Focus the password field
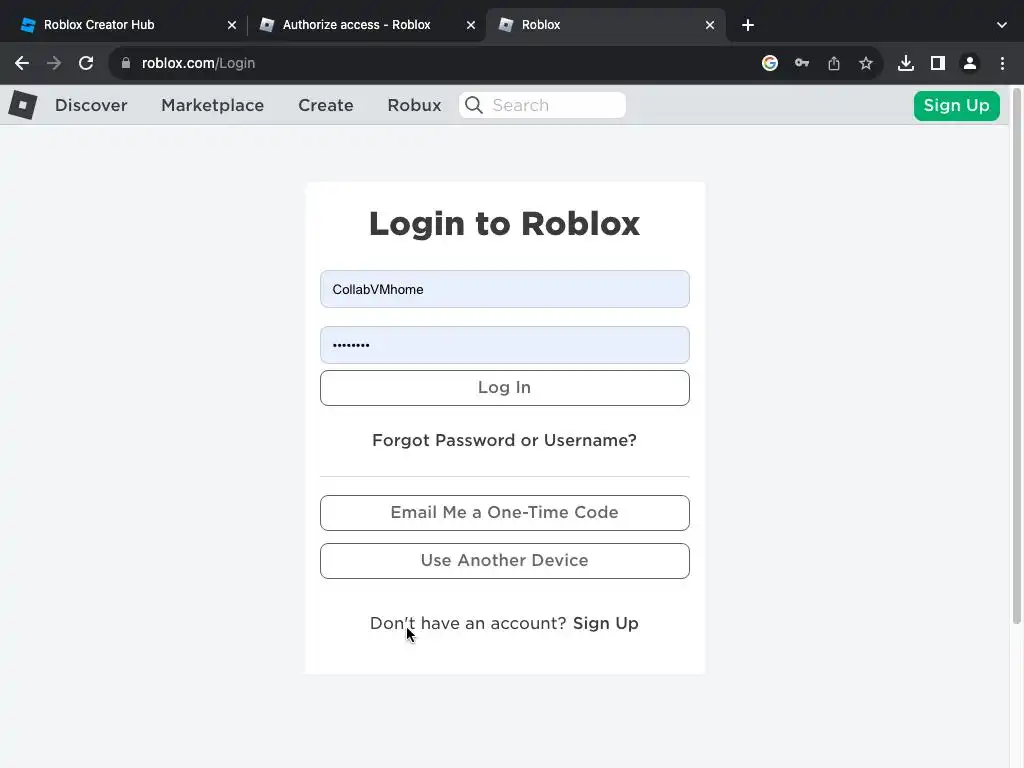The image size is (1024, 768). (505, 345)
